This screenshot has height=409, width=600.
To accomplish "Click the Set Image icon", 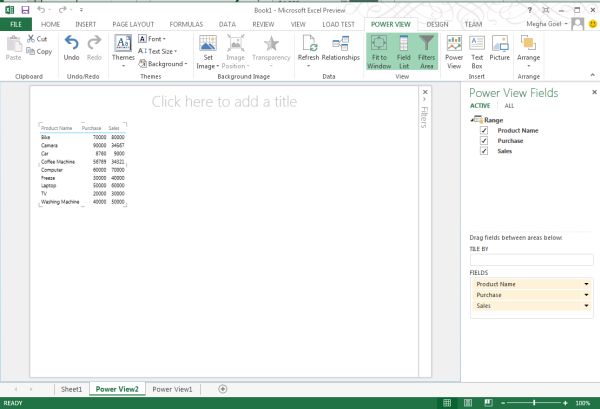I will pyautogui.click(x=208, y=44).
